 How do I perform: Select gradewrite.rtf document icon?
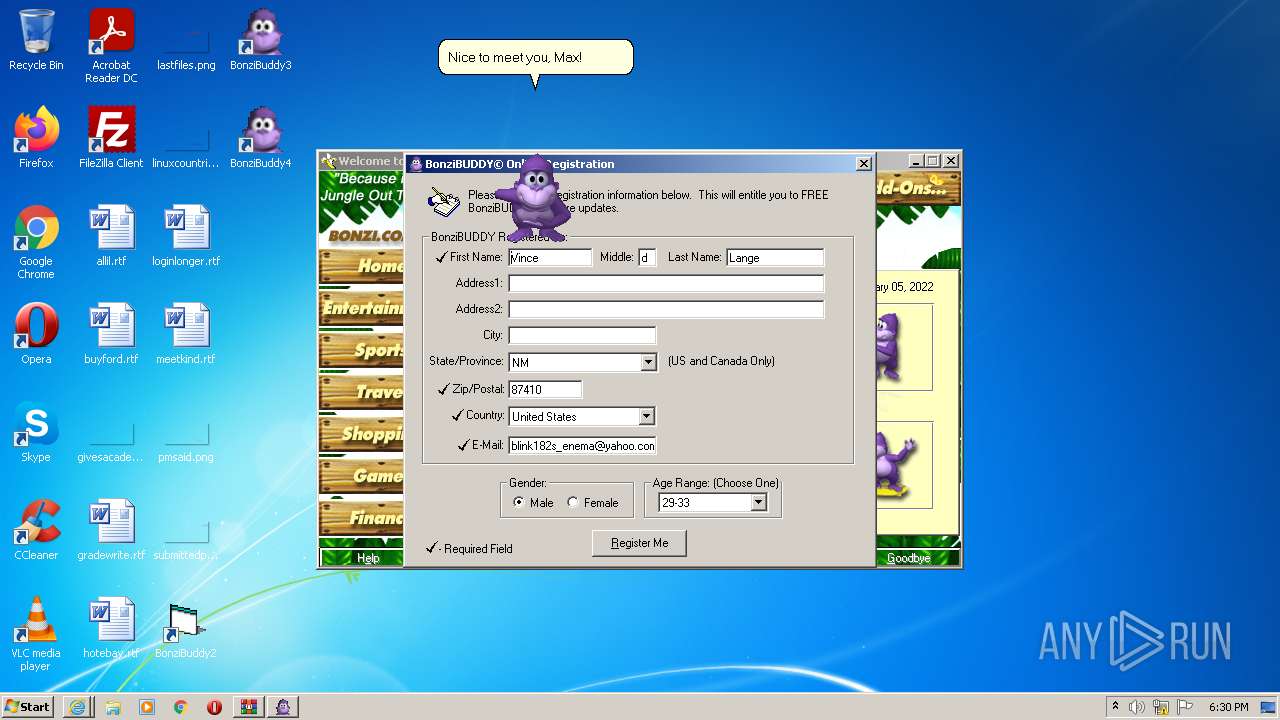click(111, 530)
